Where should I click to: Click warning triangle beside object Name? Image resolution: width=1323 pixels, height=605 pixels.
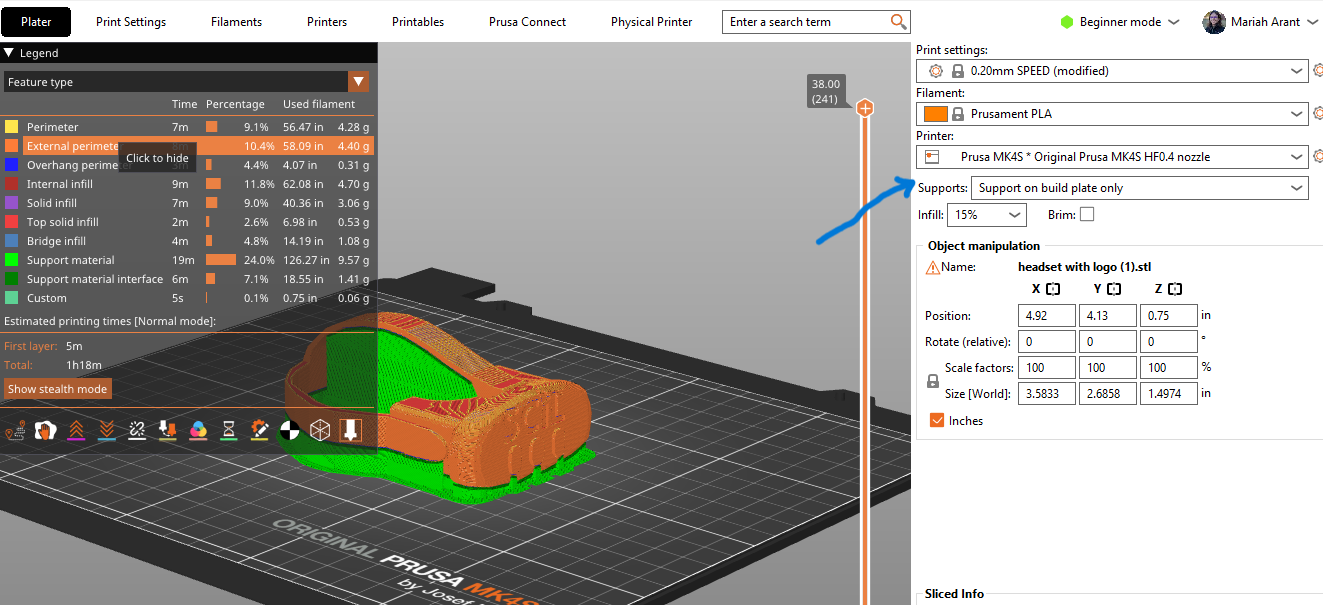[x=933, y=267]
